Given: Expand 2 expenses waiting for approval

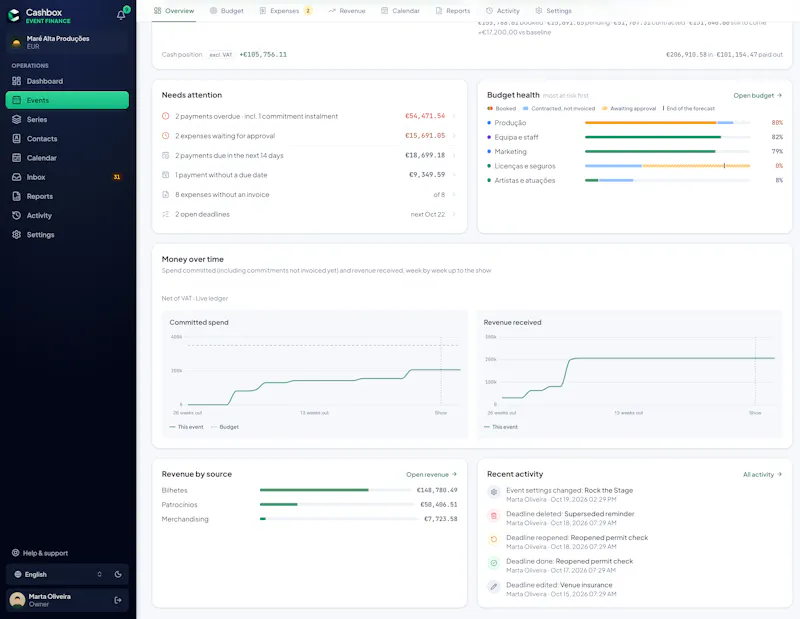Looking at the screenshot, I should pyautogui.click(x=309, y=136).
